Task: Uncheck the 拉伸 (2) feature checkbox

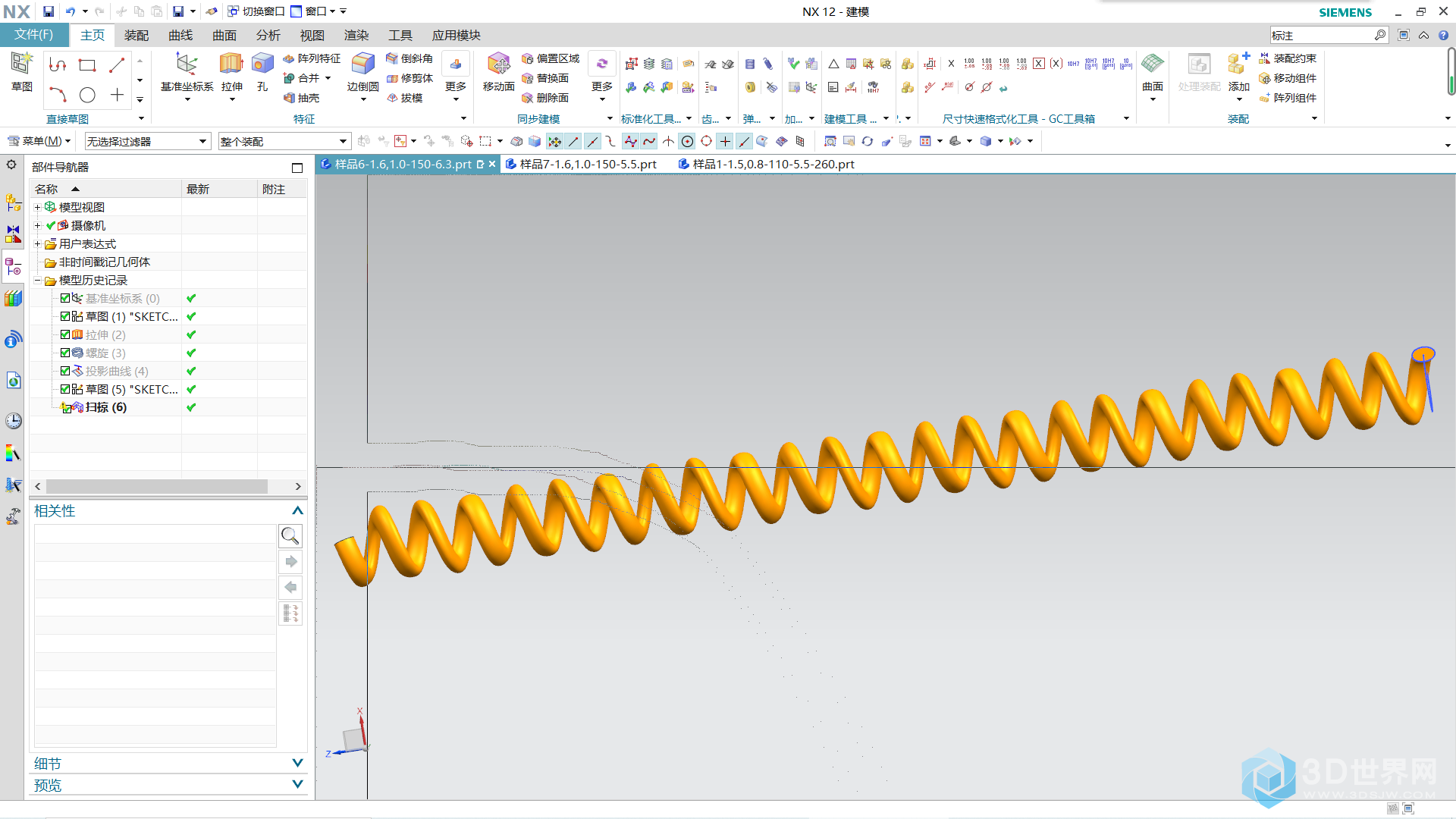Action: point(65,334)
